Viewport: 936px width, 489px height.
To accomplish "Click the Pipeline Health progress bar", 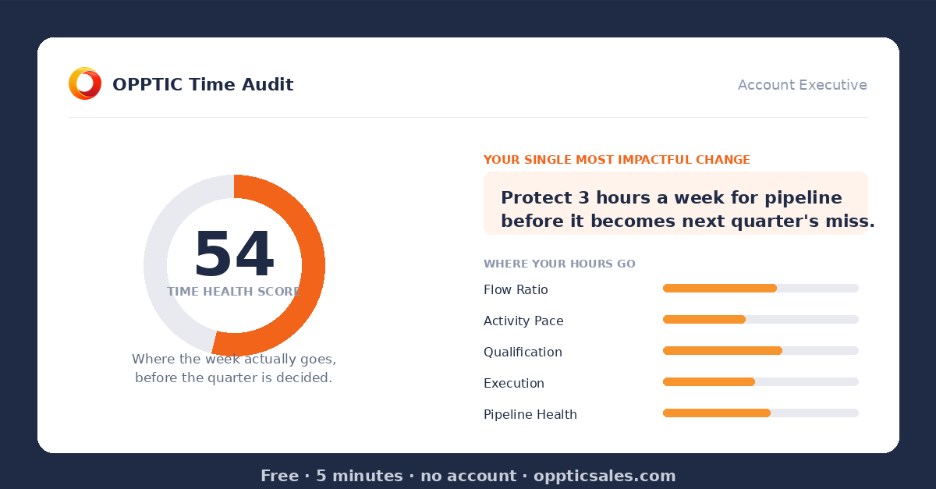I will tap(760, 413).
